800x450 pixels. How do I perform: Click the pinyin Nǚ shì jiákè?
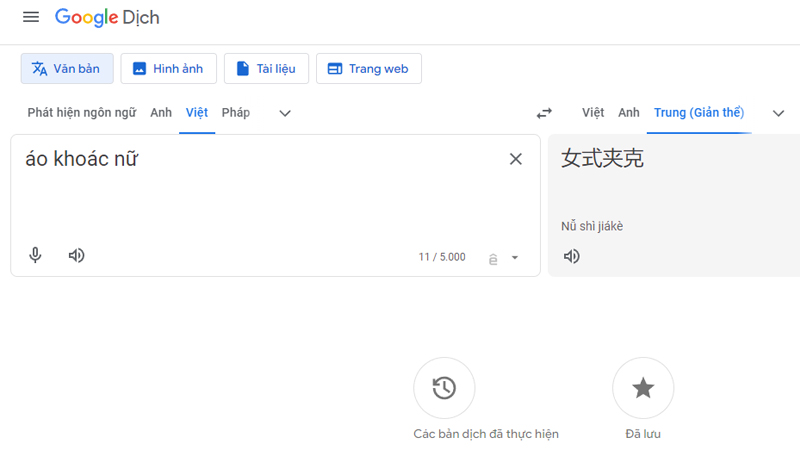tap(592, 226)
